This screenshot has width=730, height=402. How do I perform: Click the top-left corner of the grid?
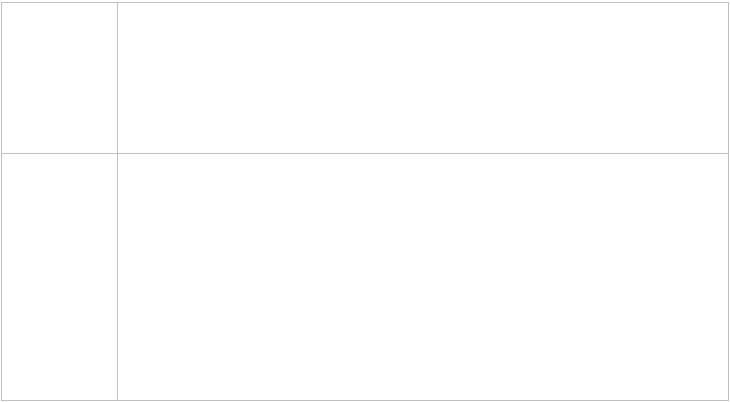pos(2,3)
